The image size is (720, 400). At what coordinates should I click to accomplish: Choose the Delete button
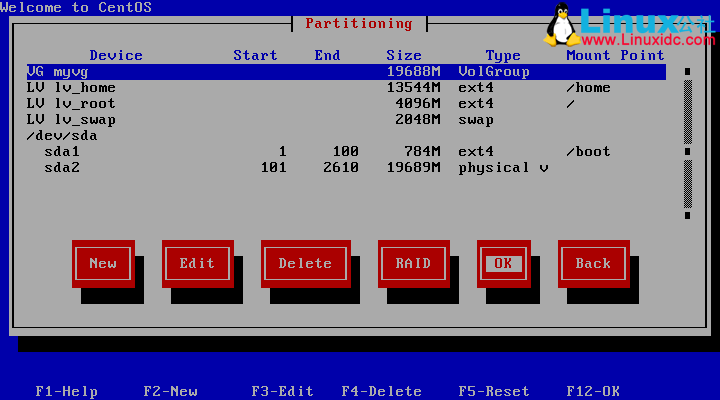(x=305, y=264)
